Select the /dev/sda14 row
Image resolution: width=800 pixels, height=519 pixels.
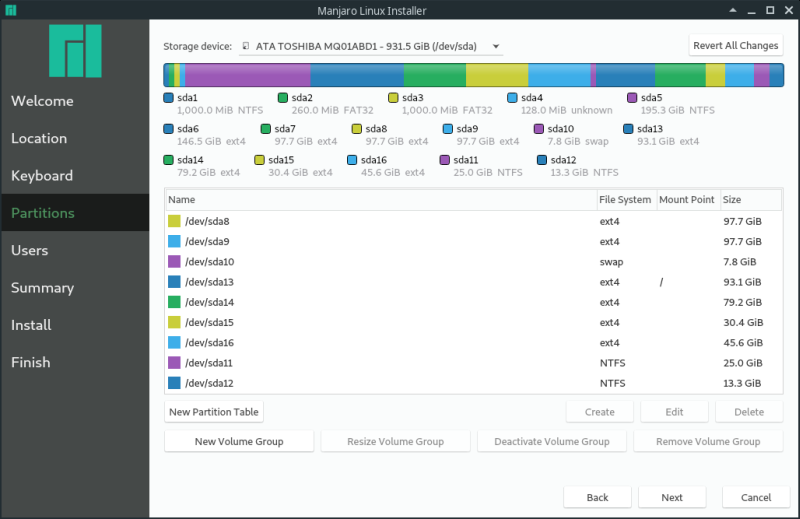[473, 302]
